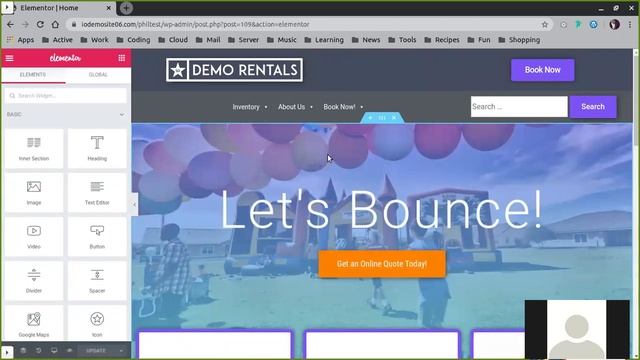The width and height of the screenshot is (640, 360).
Task: Open responsive mode monitor icon
Action: 54,351
